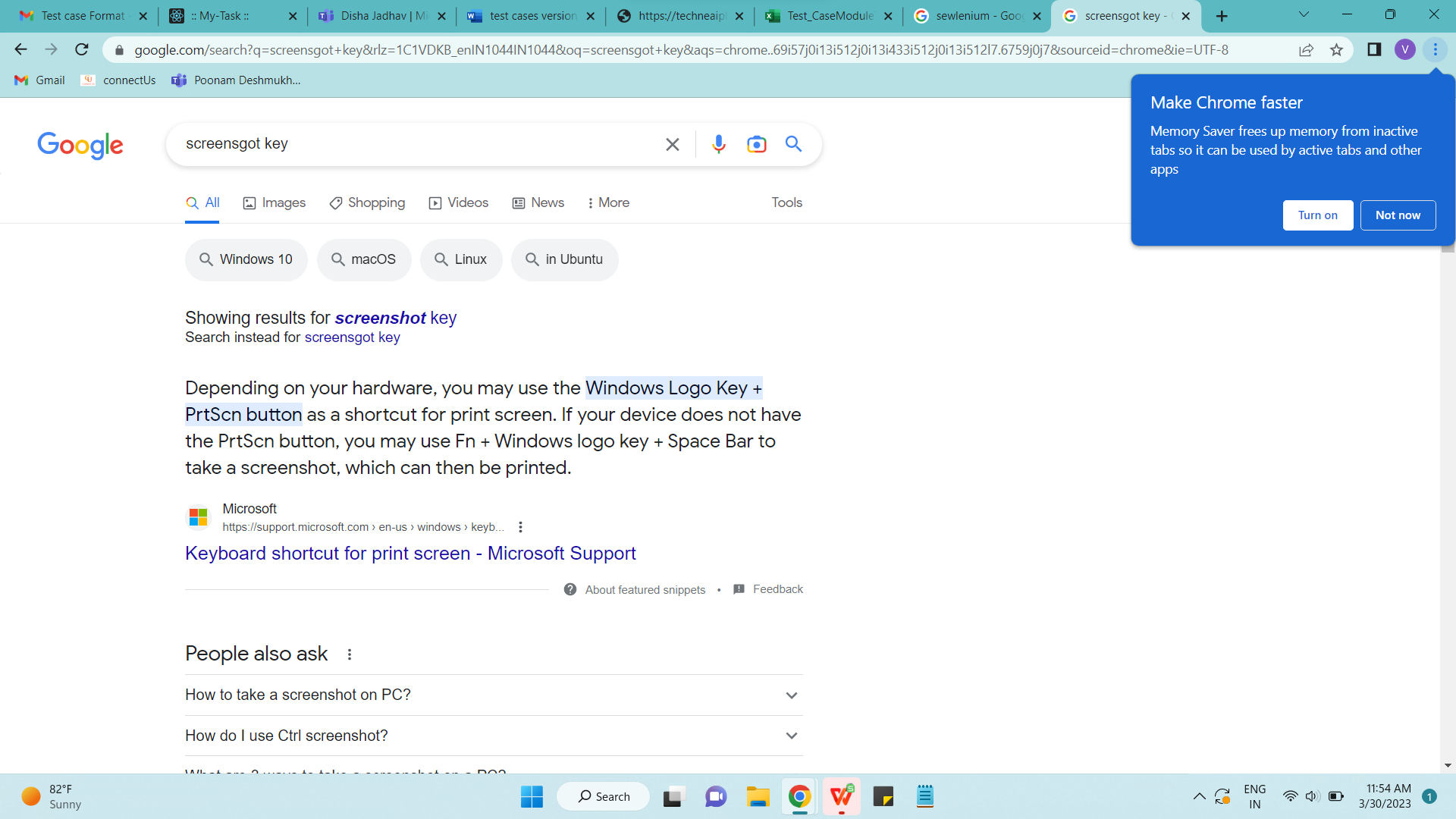
Task: Reload the current page
Action: point(82,50)
